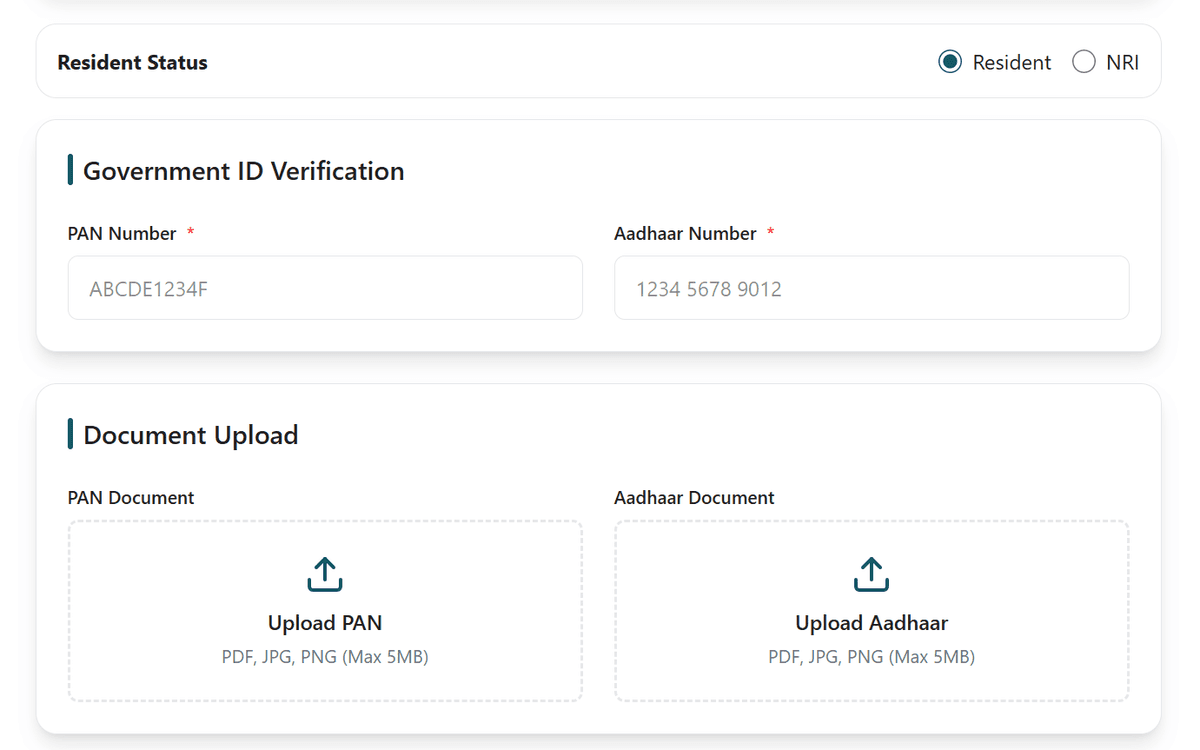Click inside the PAN Number input field
Image resolution: width=1200 pixels, height=750 pixels.
tap(325, 288)
